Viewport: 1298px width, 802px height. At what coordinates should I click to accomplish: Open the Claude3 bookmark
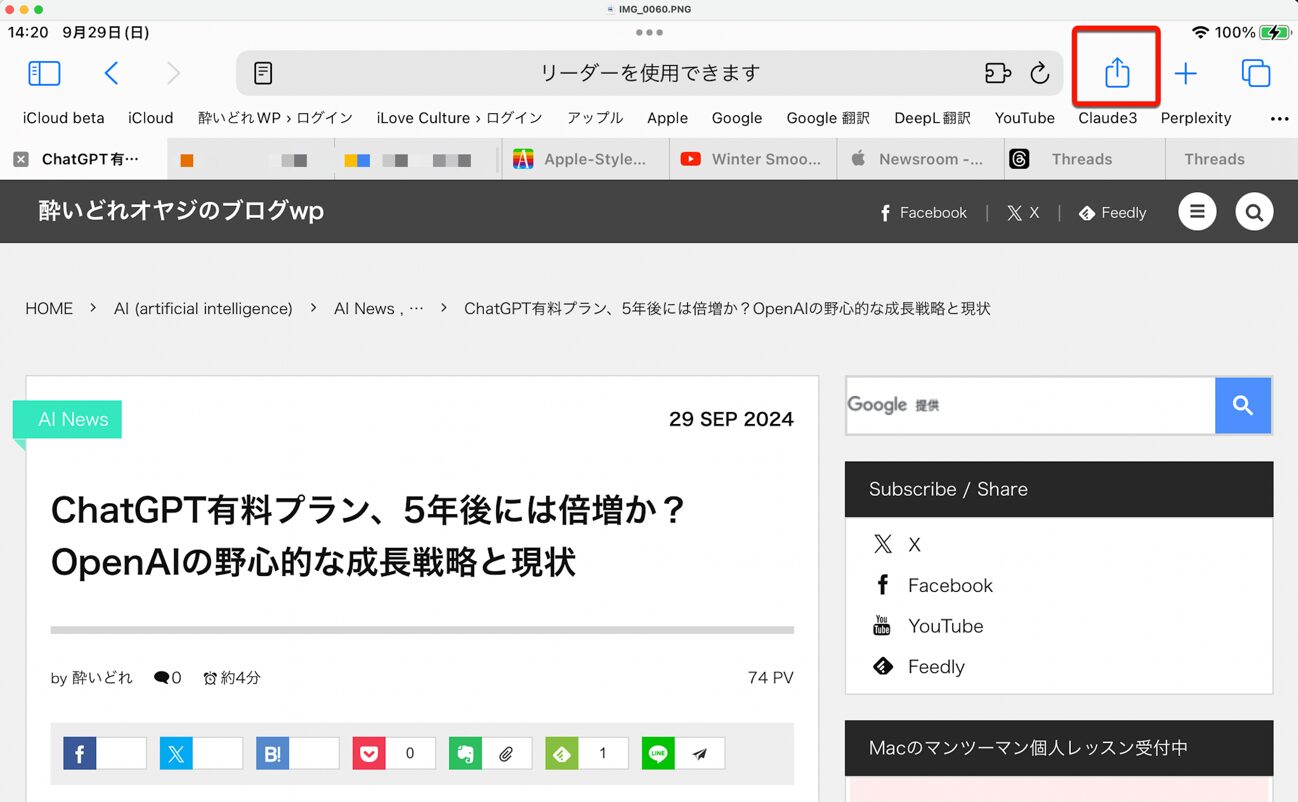pyautogui.click(x=1107, y=118)
